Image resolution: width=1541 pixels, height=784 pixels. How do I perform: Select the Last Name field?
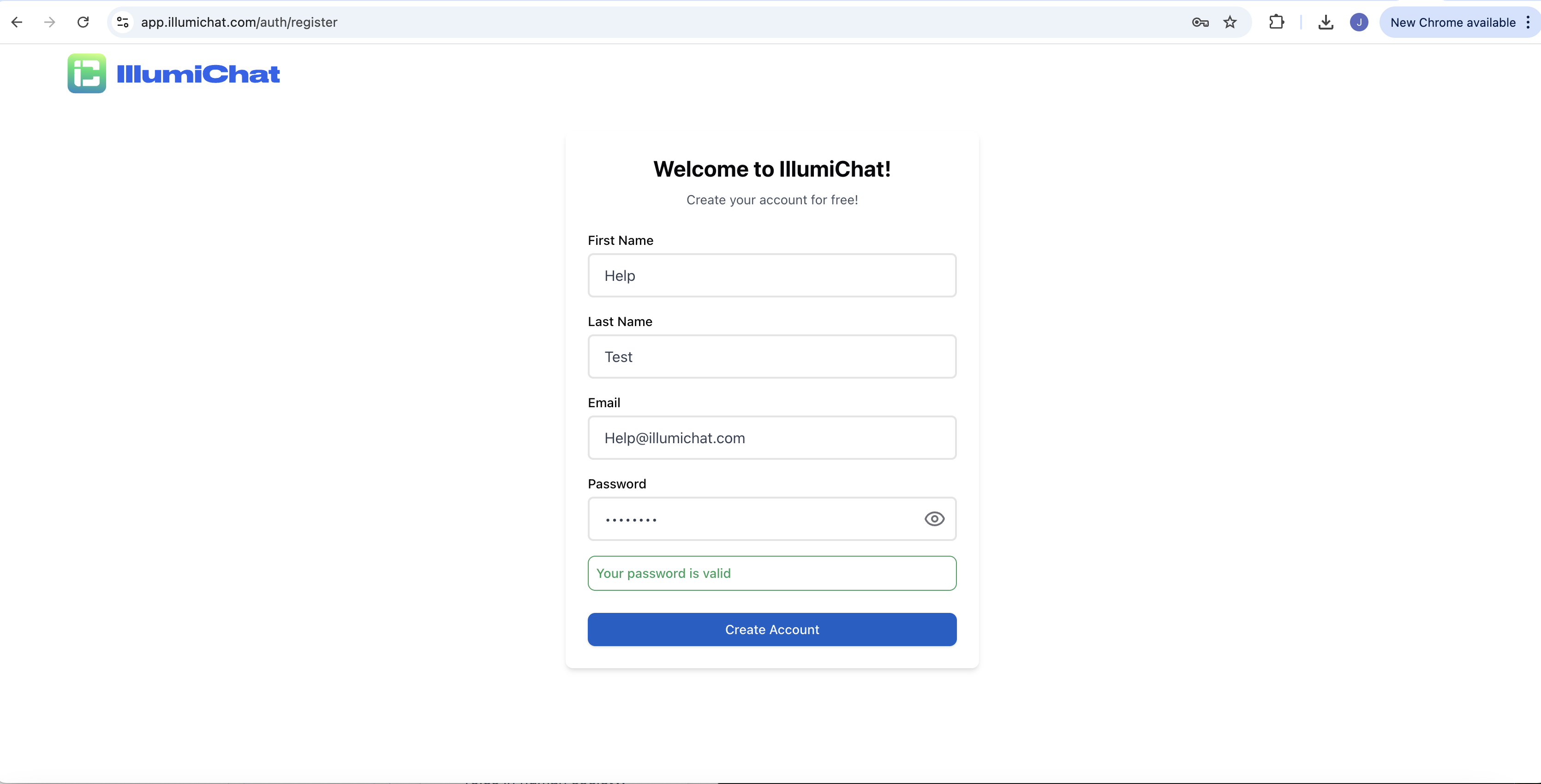pyautogui.click(x=772, y=356)
